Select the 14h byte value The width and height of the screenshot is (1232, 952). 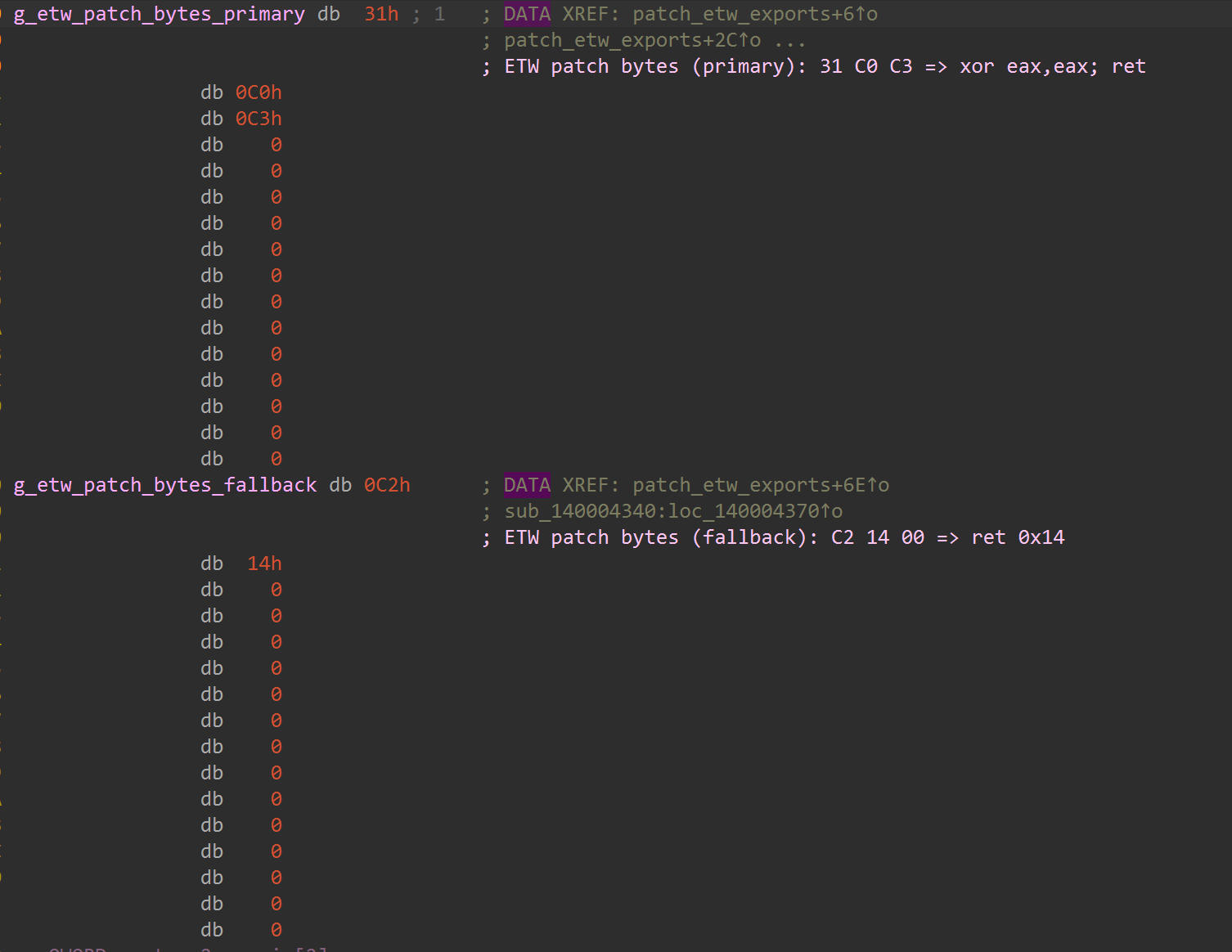tap(264, 564)
